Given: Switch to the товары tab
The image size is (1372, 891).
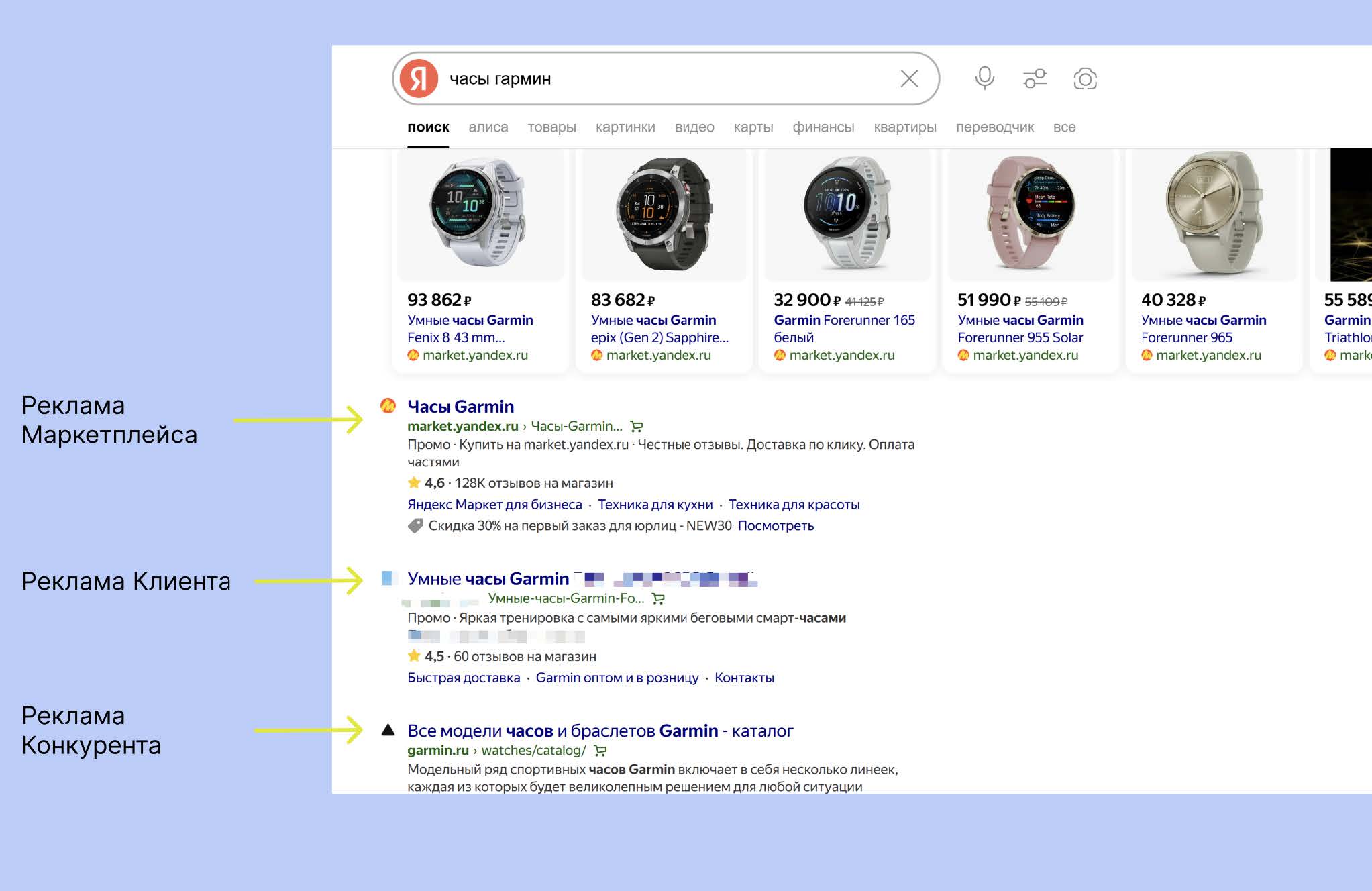Looking at the screenshot, I should (551, 127).
